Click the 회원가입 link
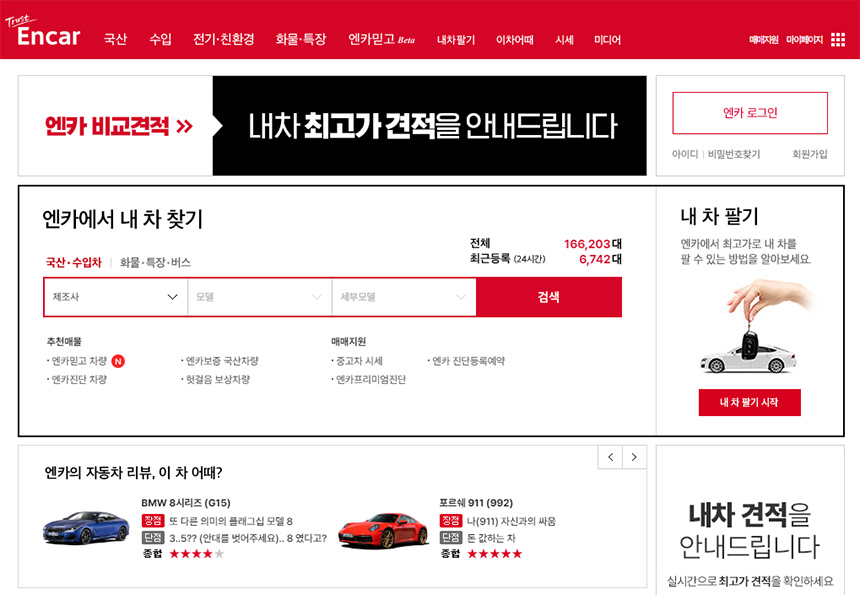This screenshot has height=595, width=860. (810, 154)
